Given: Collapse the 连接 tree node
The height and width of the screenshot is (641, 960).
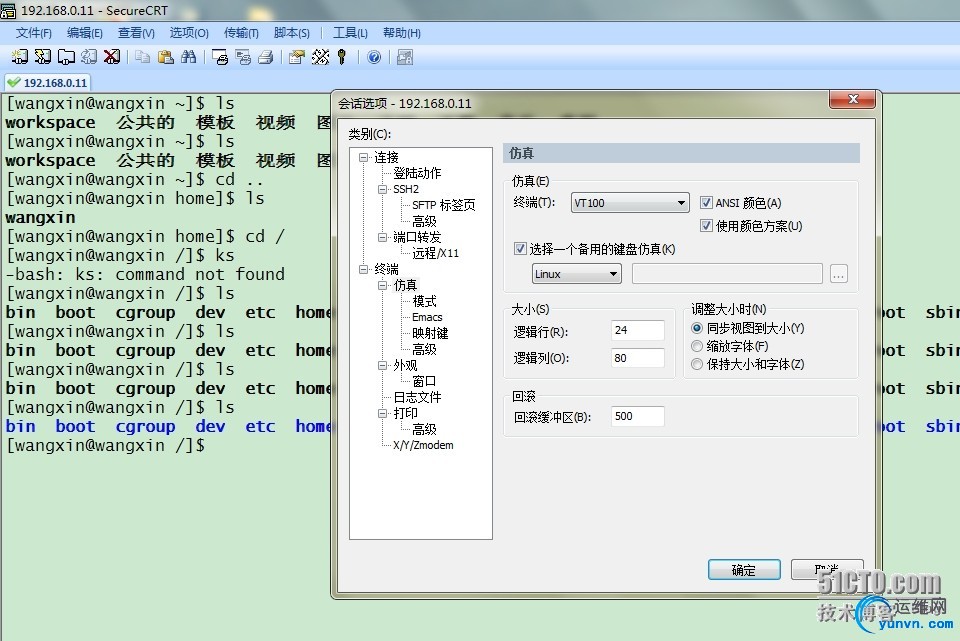Looking at the screenshot, I should (x=364, y=157).
